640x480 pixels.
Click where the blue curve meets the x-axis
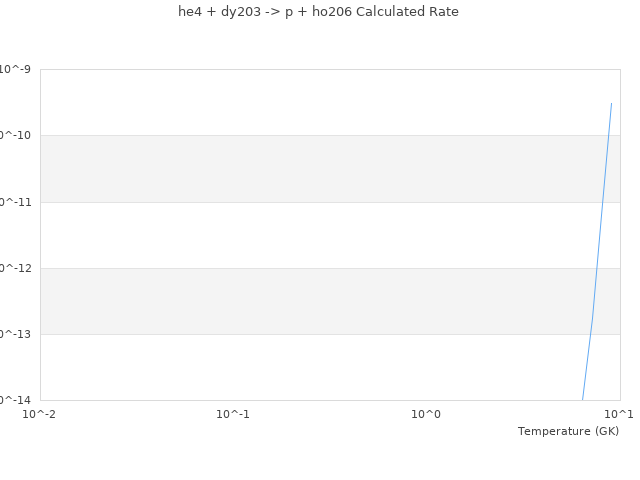point(583,399)
